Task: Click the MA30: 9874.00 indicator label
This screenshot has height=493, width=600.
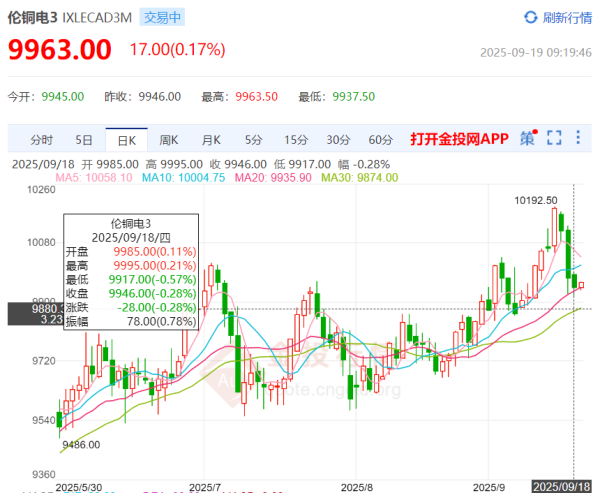Action: 360,178
